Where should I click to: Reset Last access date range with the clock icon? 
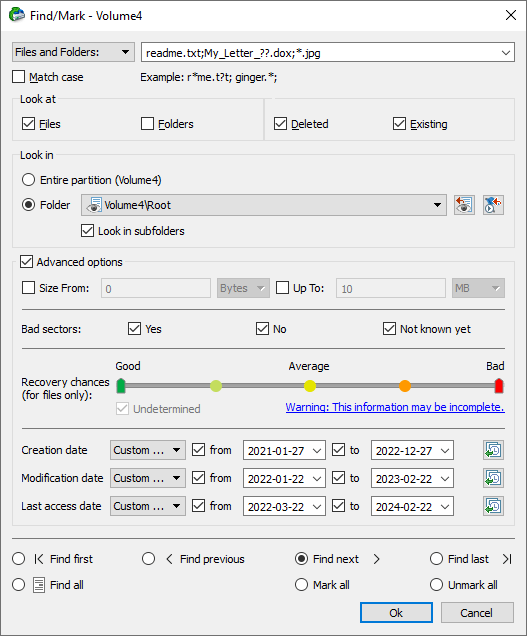click(x=493, y=506)
